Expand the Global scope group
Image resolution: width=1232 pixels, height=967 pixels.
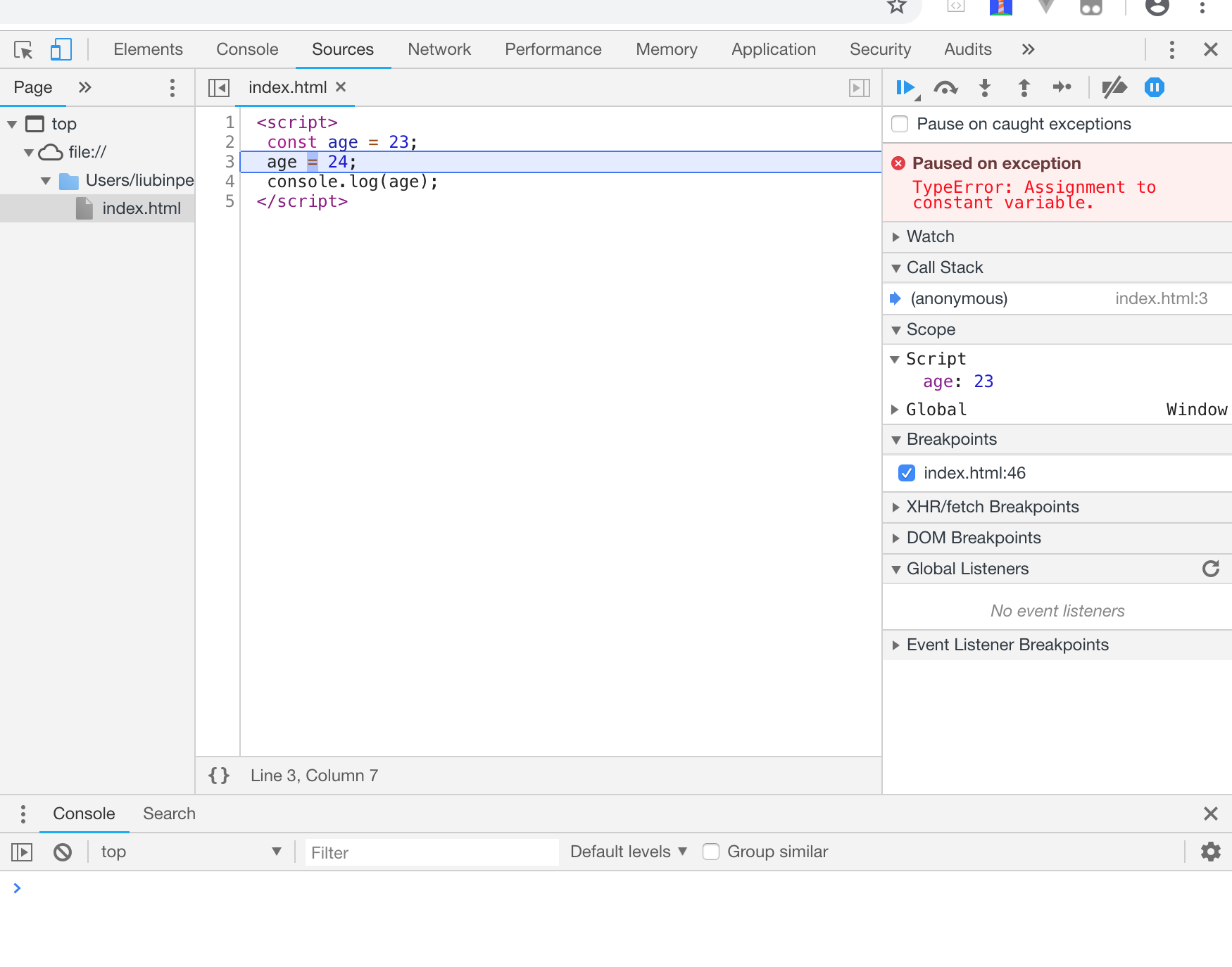click(x=895, y=410)
